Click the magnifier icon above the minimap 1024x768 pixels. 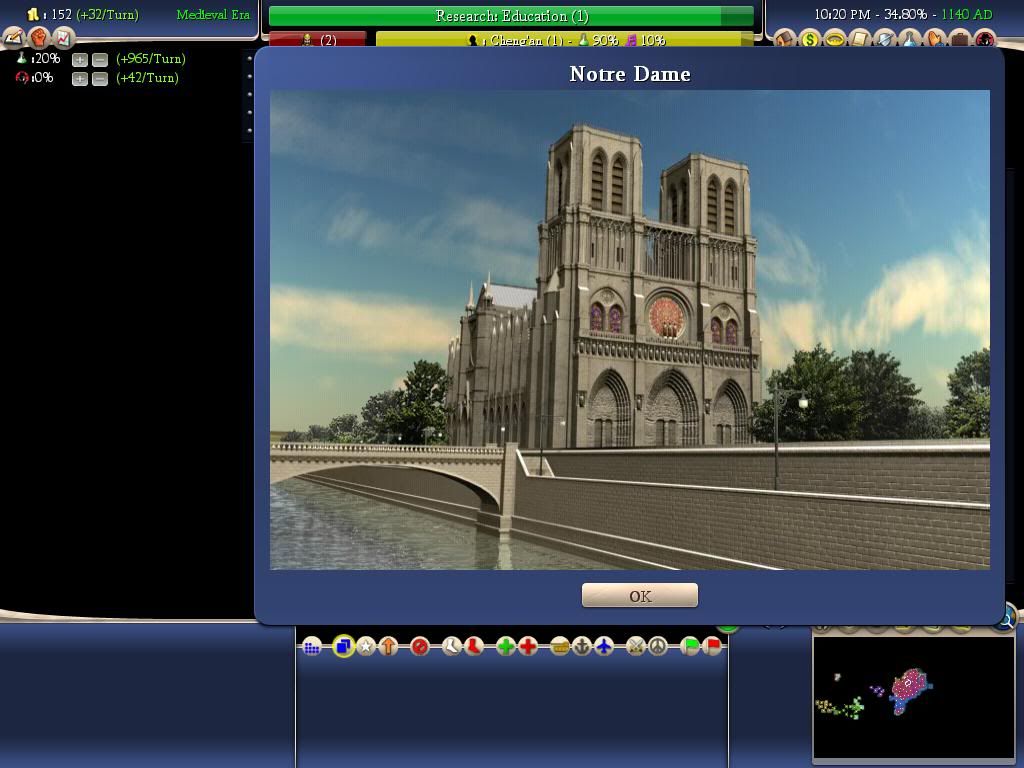tap(1006, 617)
